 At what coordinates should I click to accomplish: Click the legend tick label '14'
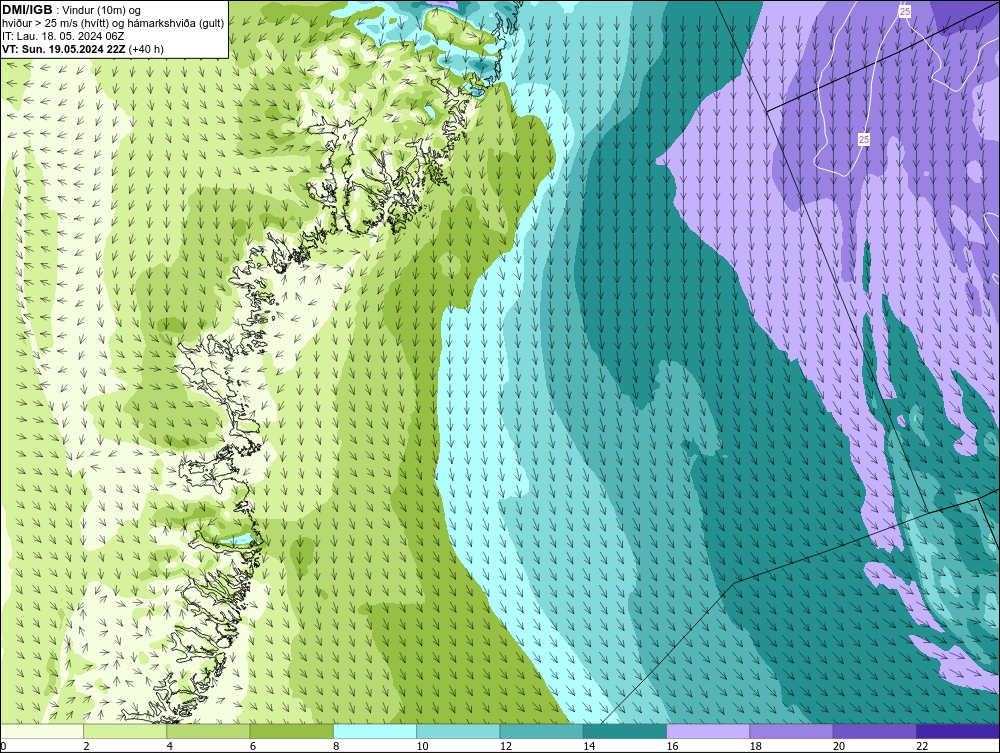pos(589,746)
